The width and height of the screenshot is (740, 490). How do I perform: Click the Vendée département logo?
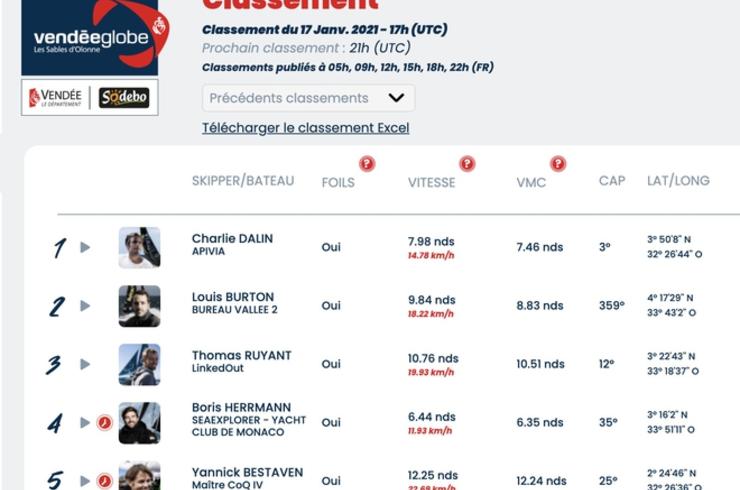tap(55, 98)
